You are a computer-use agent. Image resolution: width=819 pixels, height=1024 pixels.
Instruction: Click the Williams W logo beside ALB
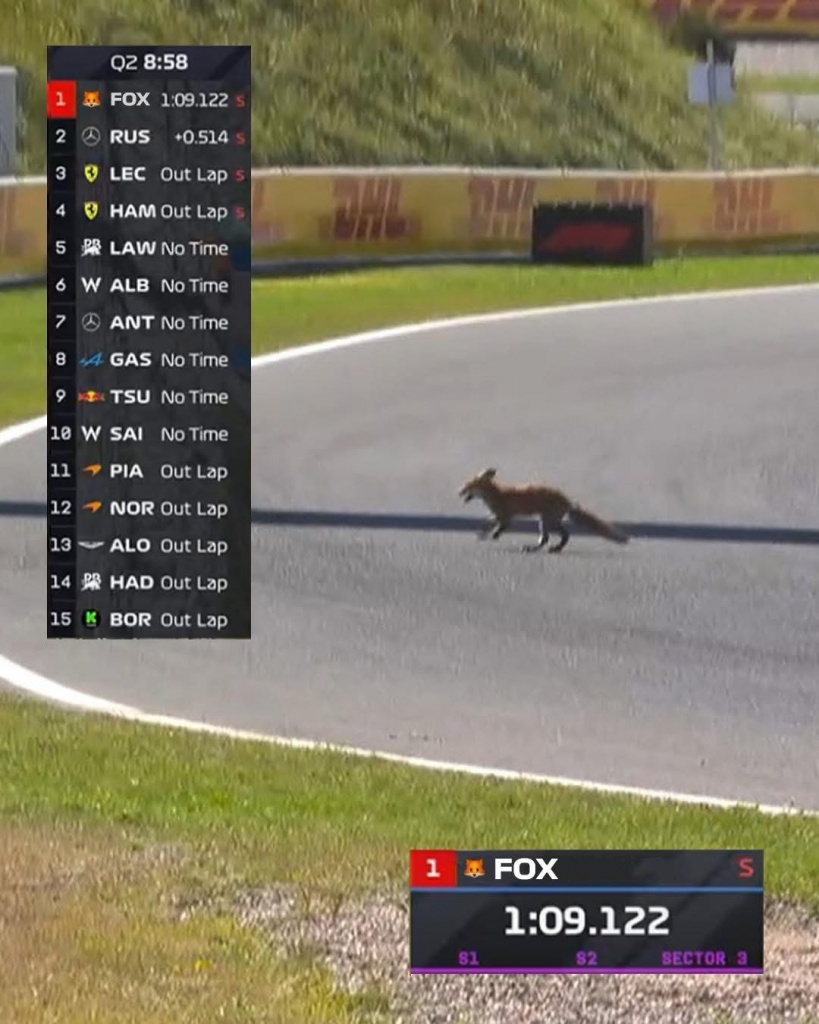(x=91, y=285)
